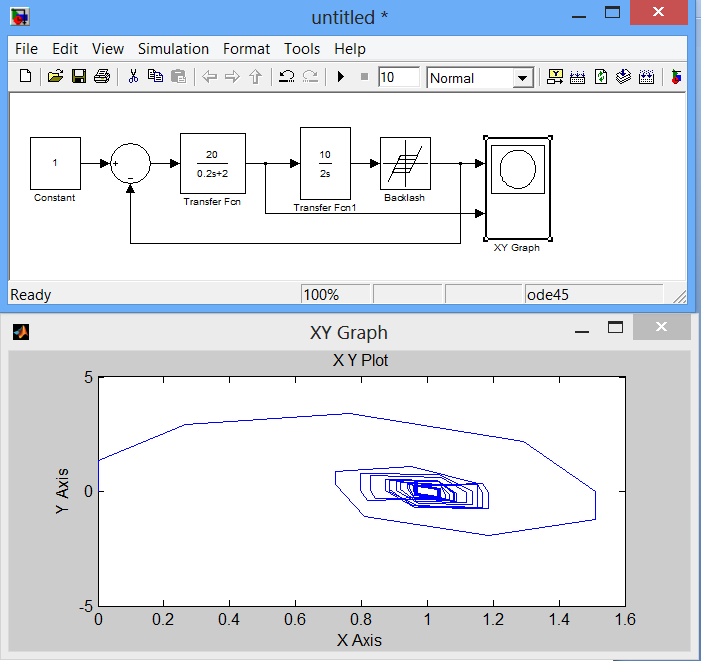The width and height of the screenshot is (701, 661).
Task: Click the colored debug icon at toolbar end
Action: [676, 77]
